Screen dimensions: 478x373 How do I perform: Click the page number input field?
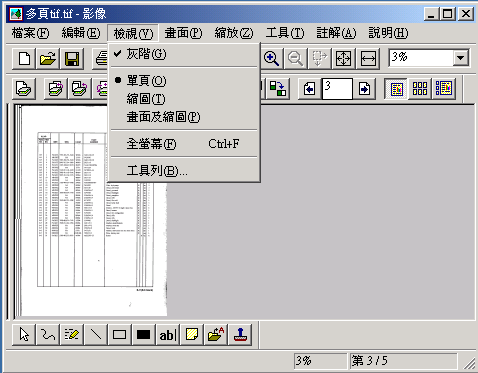coord(337,89)
